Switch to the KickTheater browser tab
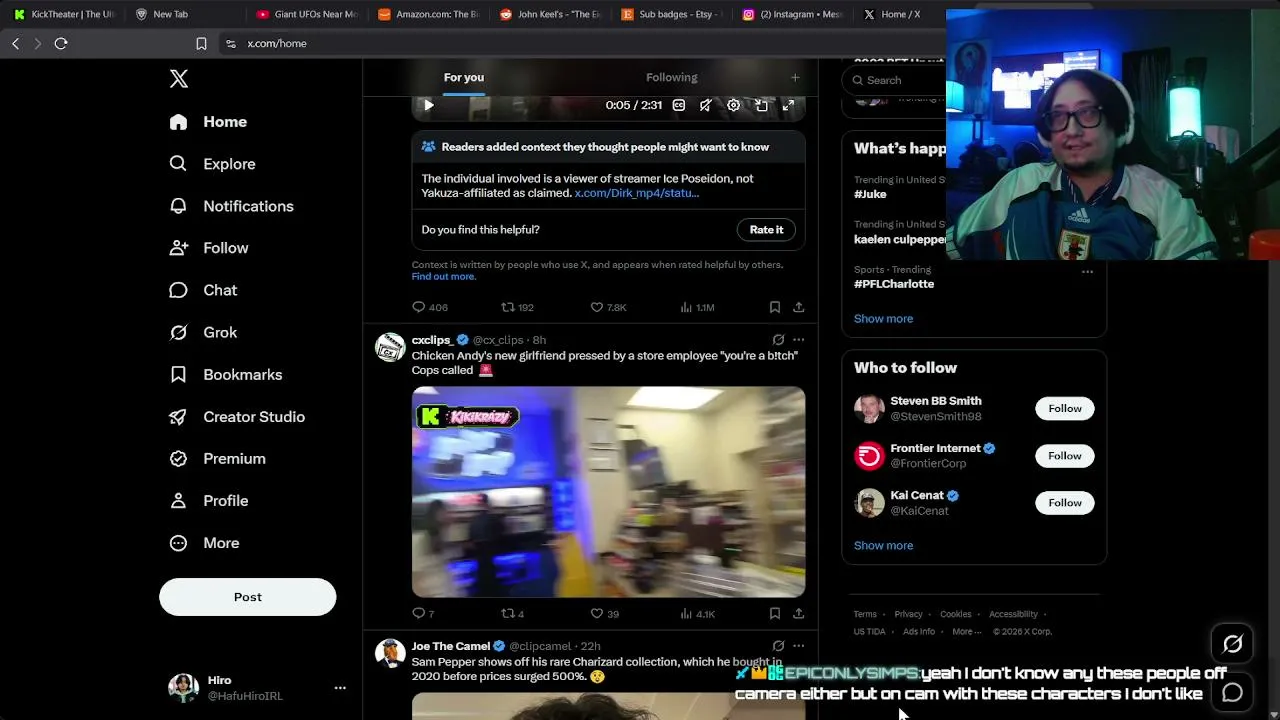The width and height of the screenshot is (1280, 720). [64, 14]
